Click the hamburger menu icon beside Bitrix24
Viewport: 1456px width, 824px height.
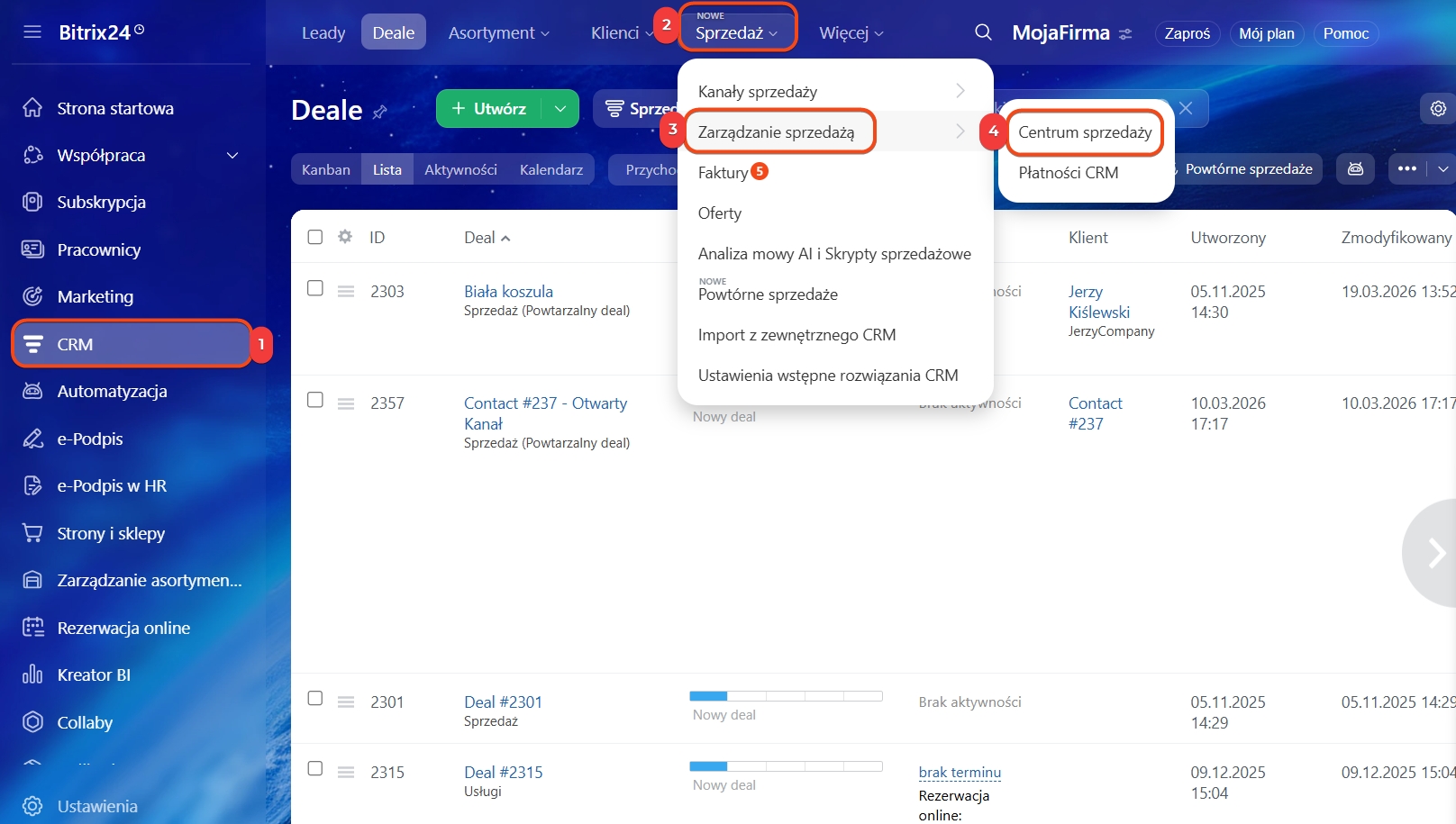coord(32,32)
